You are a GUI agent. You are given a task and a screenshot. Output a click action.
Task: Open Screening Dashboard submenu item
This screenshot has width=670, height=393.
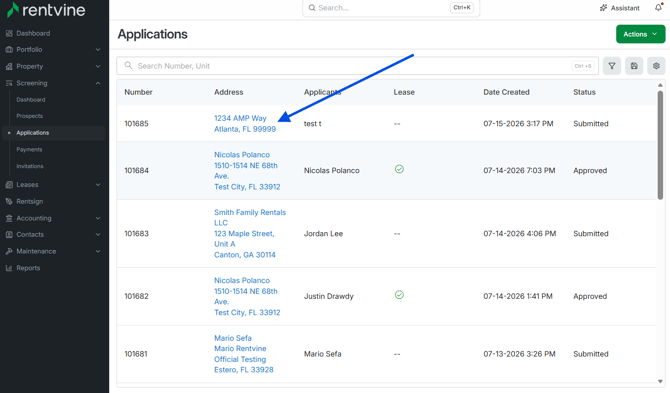pos(31,100)
